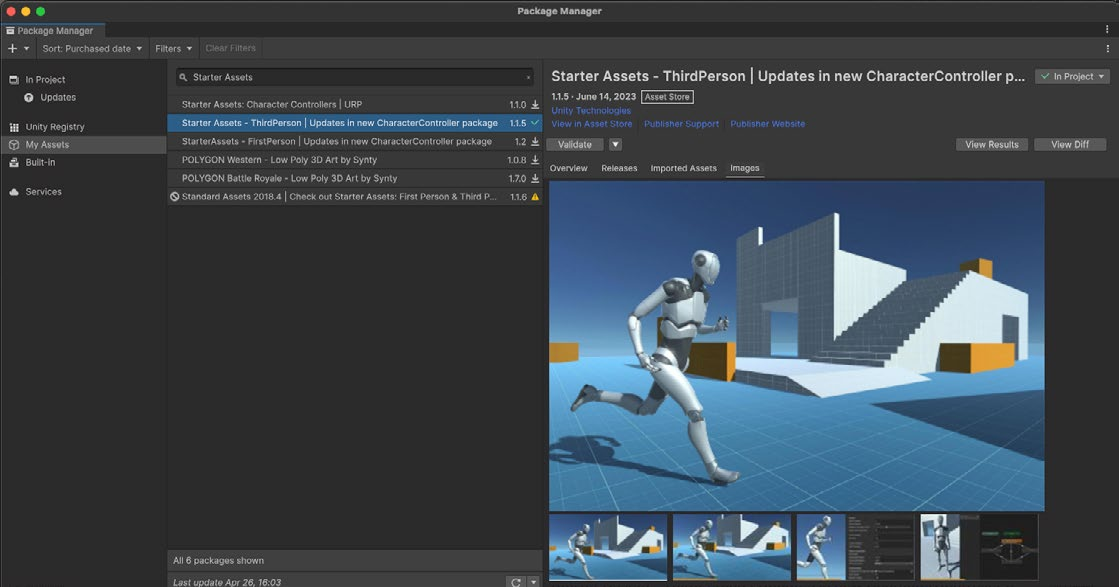Select Unity Registry in the sidebar
The width and height of the screenshot is (1119, 587).
(55, 126)
